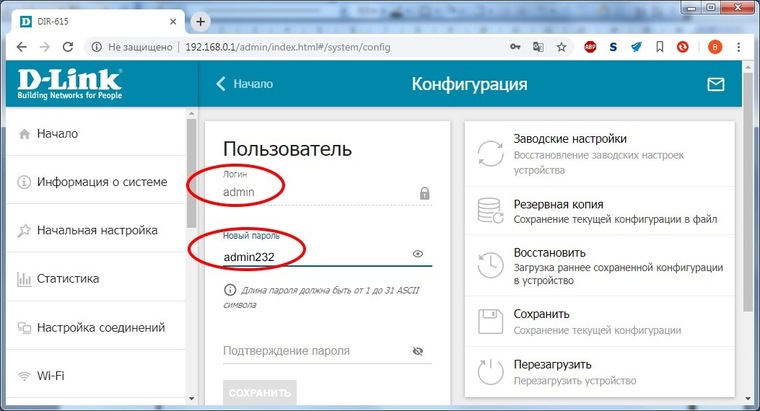Open the Статистика sidebar section
Screen dimensions: 760x411
67,279
